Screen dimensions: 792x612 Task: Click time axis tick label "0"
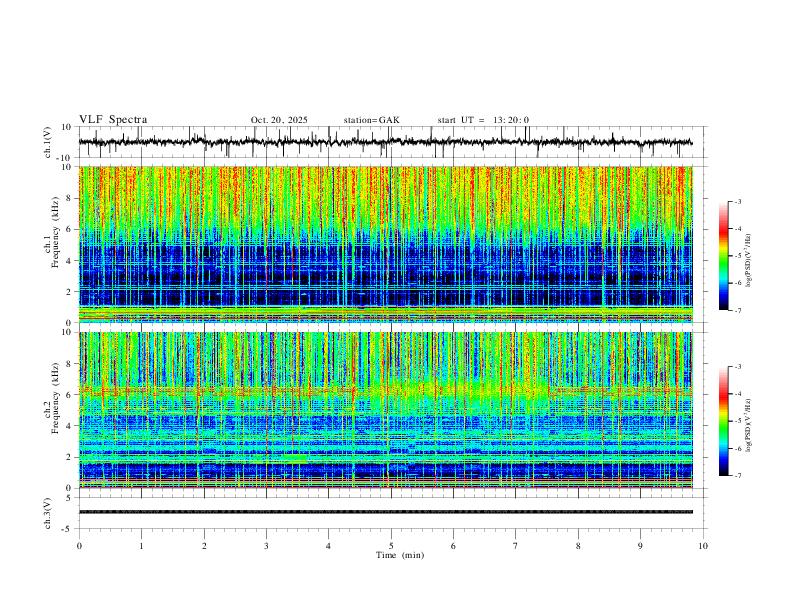click(x=79, y=546)
